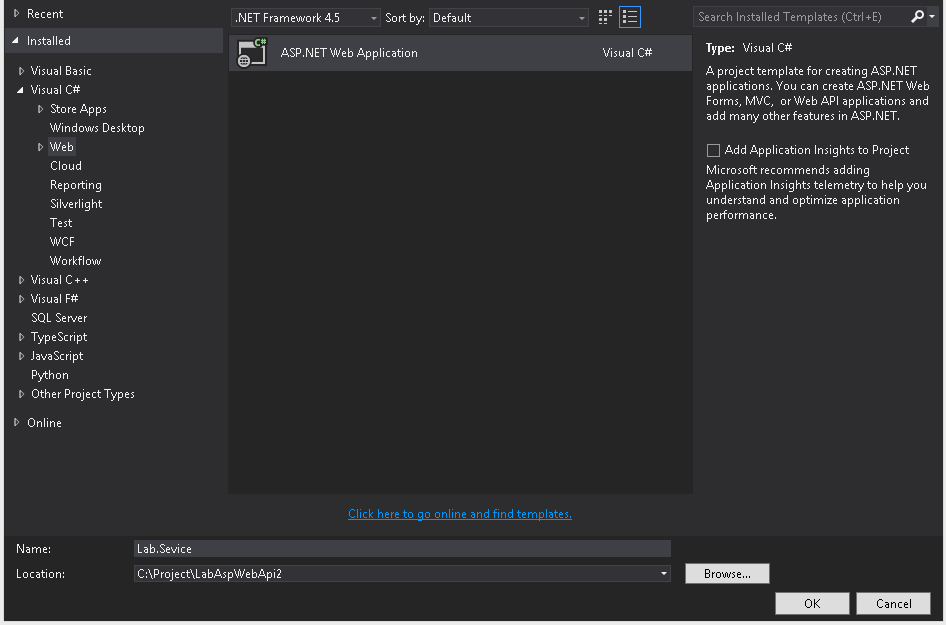The width and height of the screenshot is (946, 625).
Task: Select the Silverlight category
Action: 76,204
